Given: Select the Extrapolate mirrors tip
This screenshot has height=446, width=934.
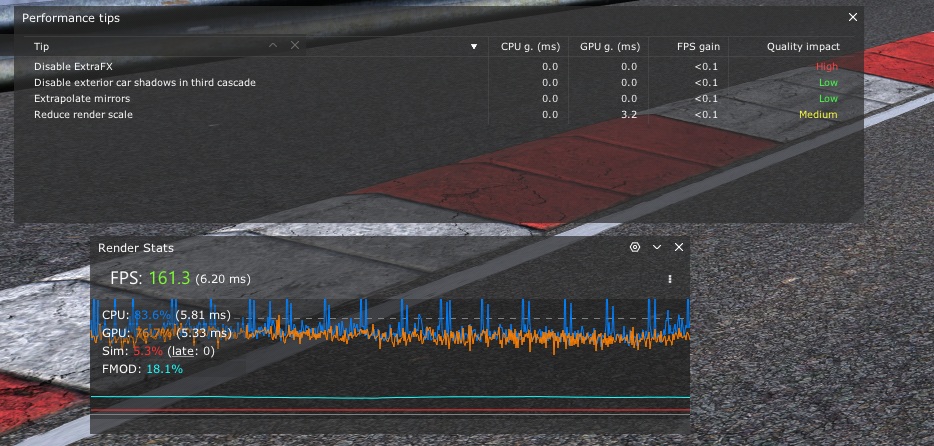Looking at the screenshot, I should (x=82, y=99).
